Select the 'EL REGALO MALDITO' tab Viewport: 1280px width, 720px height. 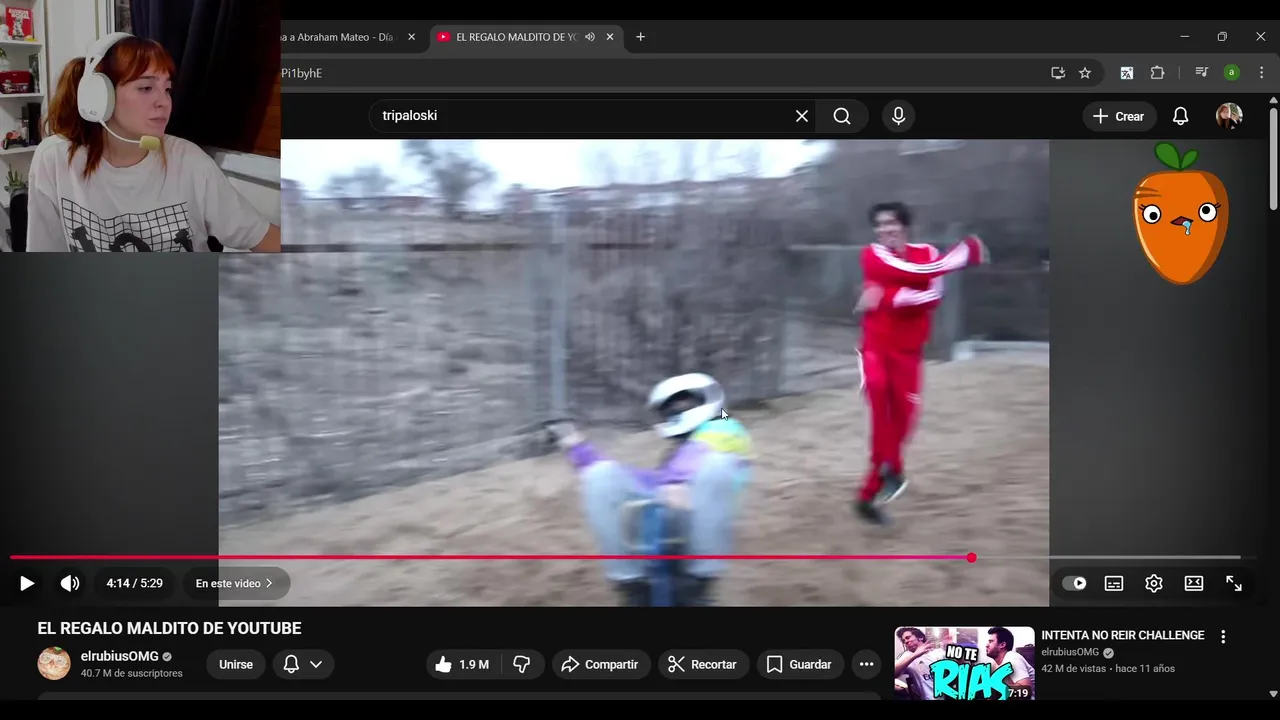[515, 37]
